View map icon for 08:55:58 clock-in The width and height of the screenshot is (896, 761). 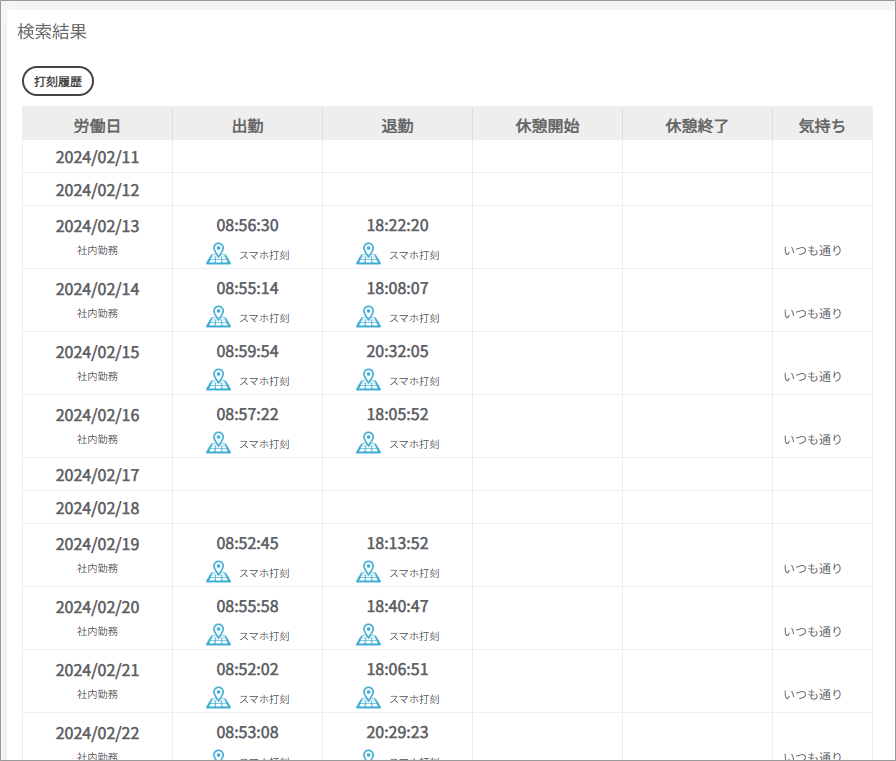218,635
